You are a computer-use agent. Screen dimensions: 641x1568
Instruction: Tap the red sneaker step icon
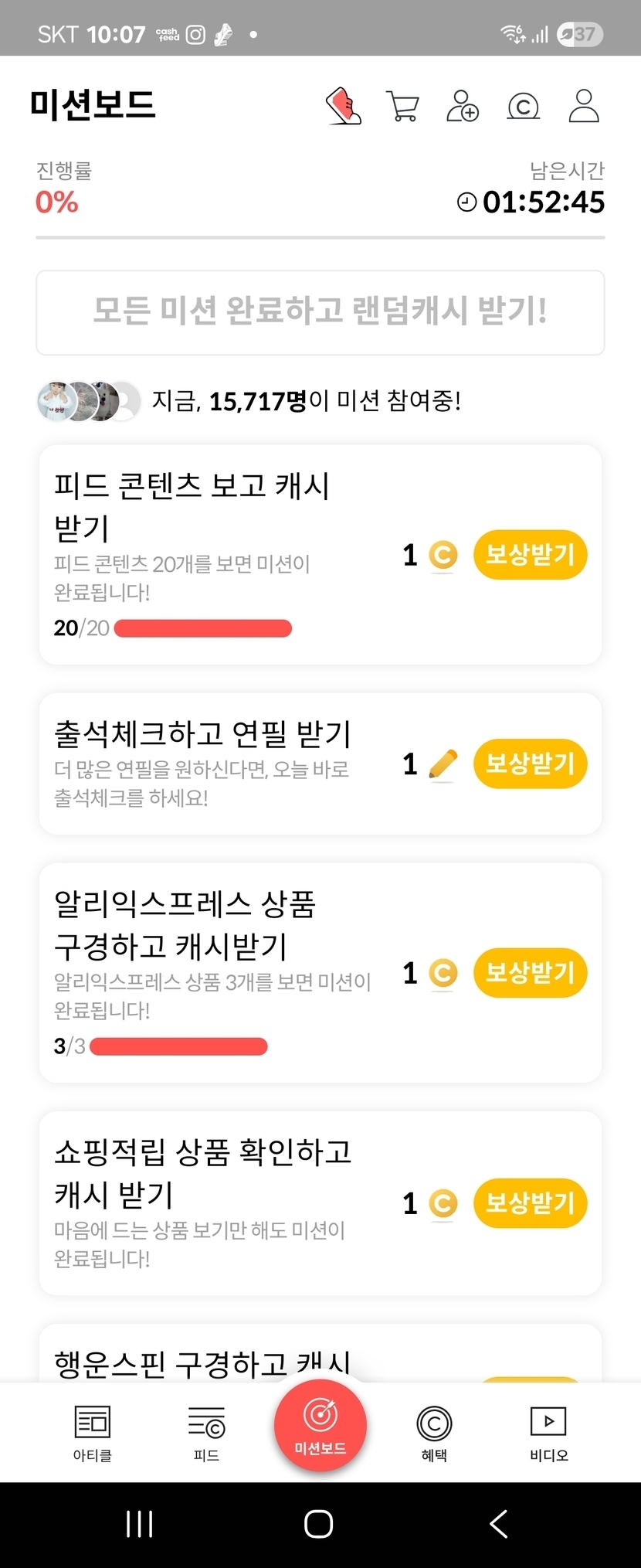click(x=344, y=106)
